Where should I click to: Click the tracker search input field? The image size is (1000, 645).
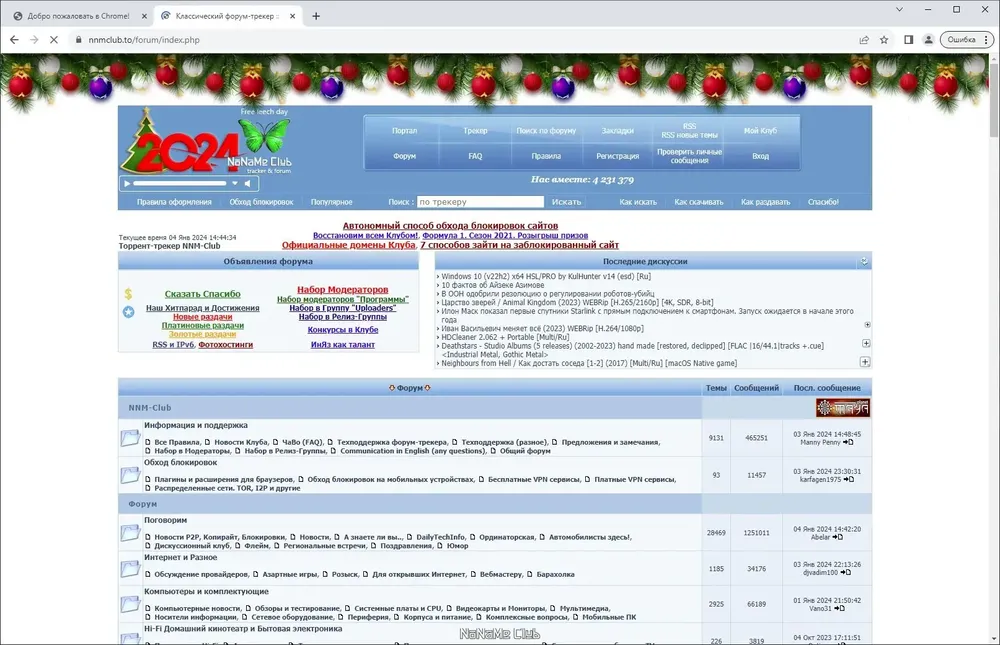coord(480,202)
